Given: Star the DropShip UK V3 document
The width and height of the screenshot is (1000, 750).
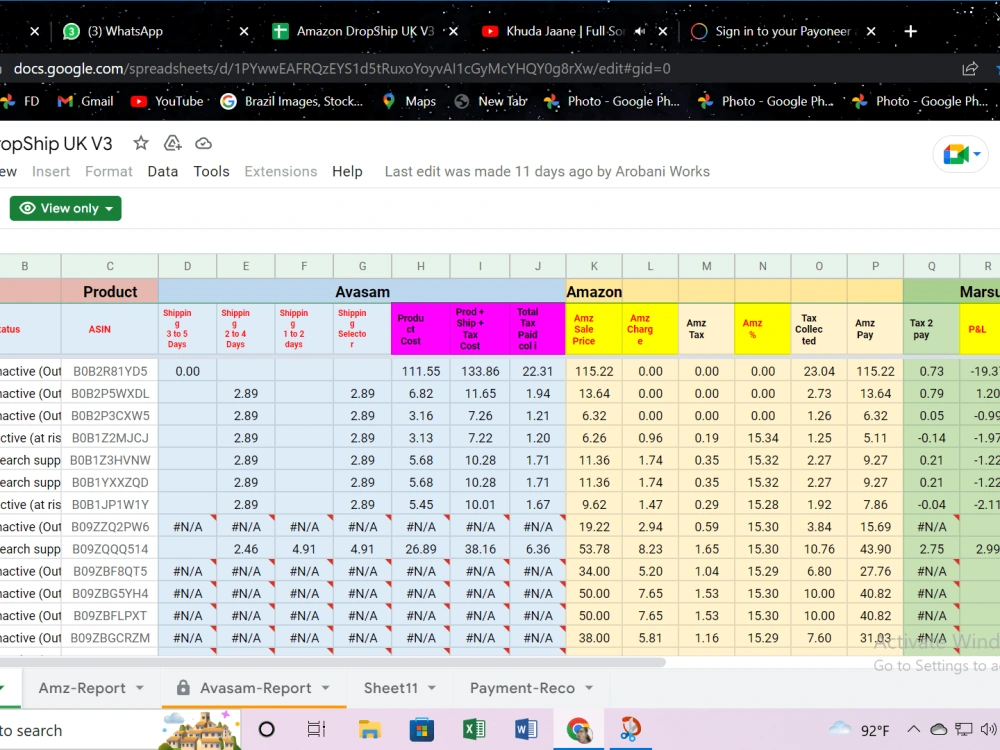Looking at the screenshot, I should click(141, 143).
